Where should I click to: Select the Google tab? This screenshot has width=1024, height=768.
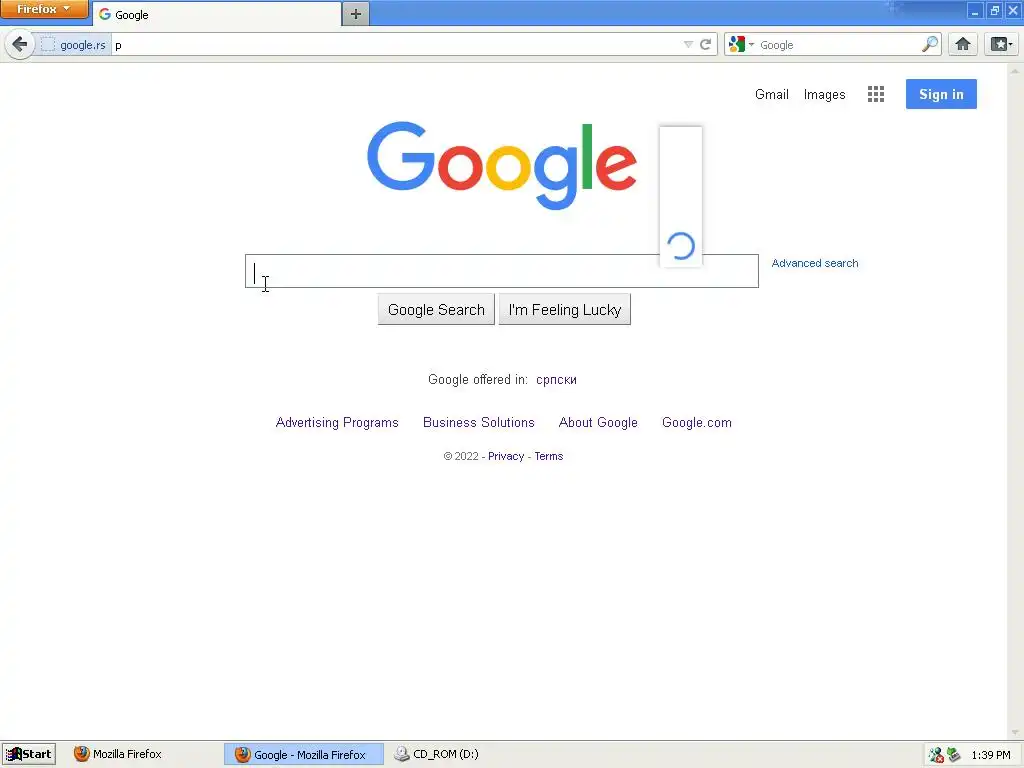[217, 14]
